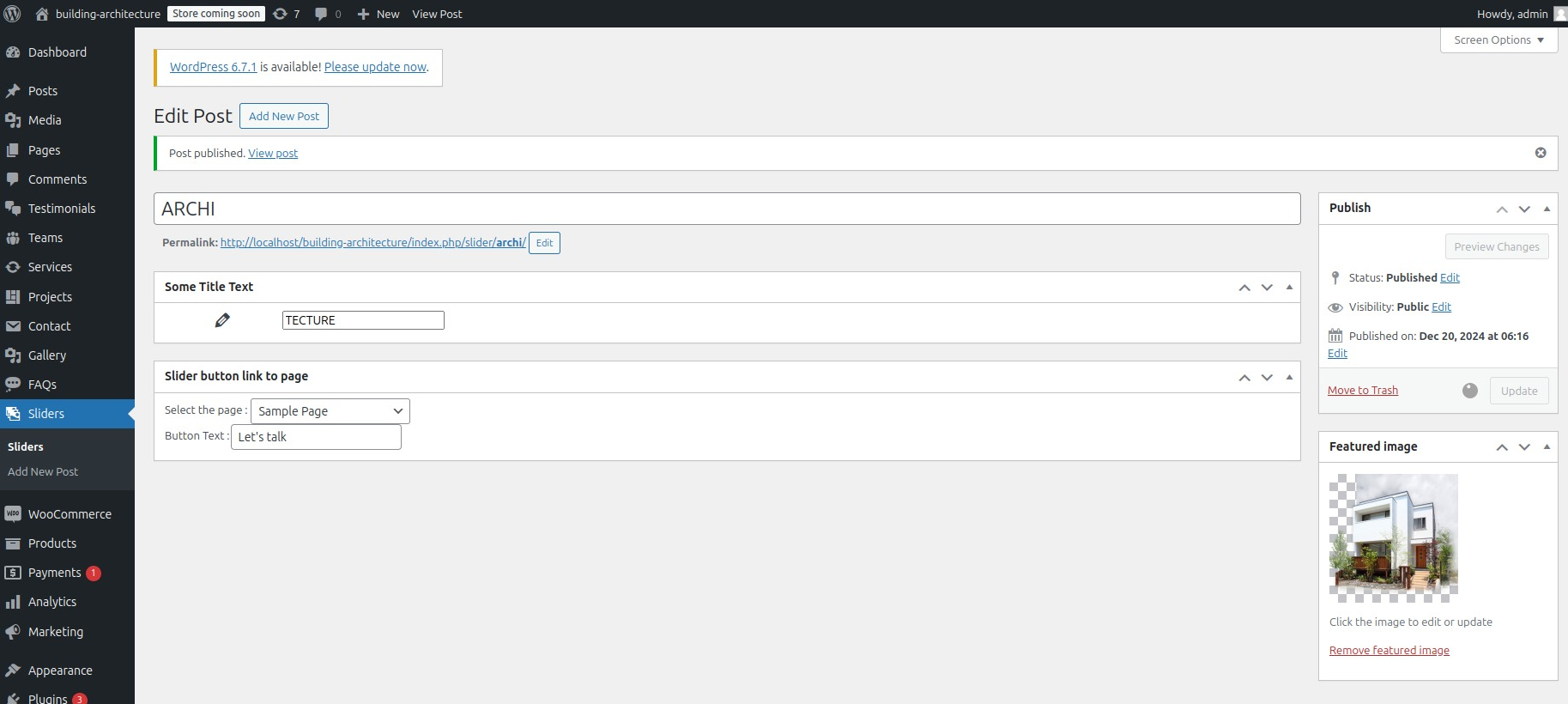Open the Gallery icon in sidebar

pyautogui.click(x=13, y=355)
